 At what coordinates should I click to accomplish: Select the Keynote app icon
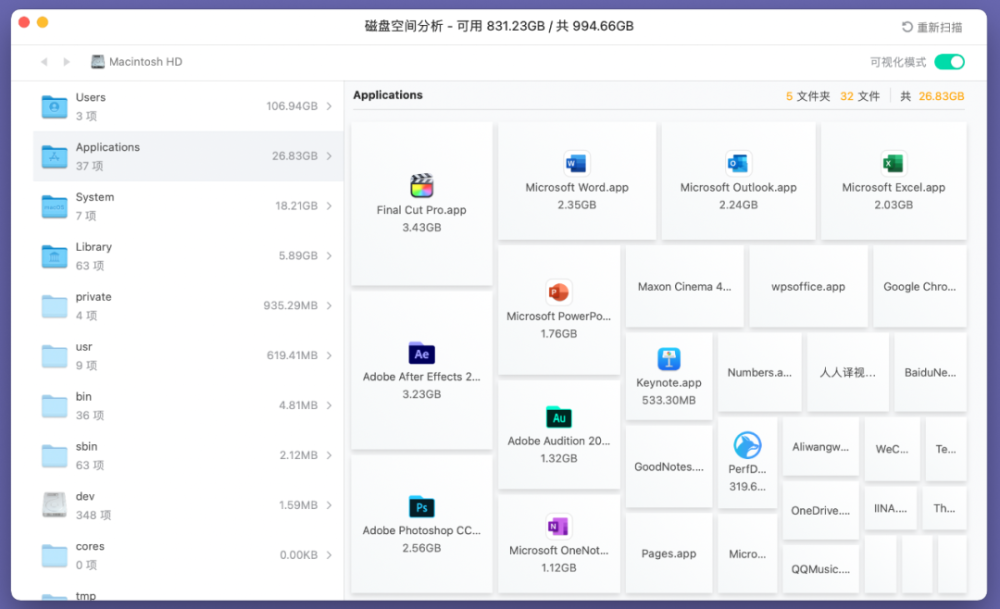click(x=669, y=360)
